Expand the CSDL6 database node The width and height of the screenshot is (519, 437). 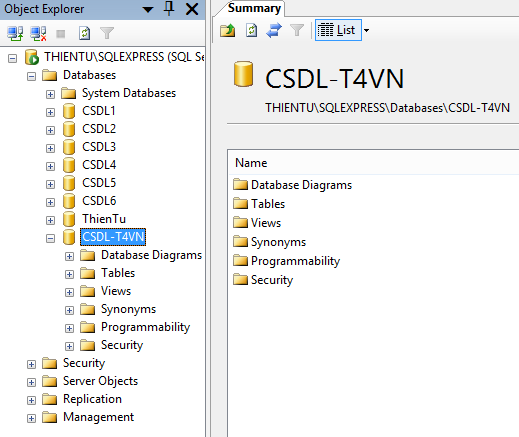[50, 203]
